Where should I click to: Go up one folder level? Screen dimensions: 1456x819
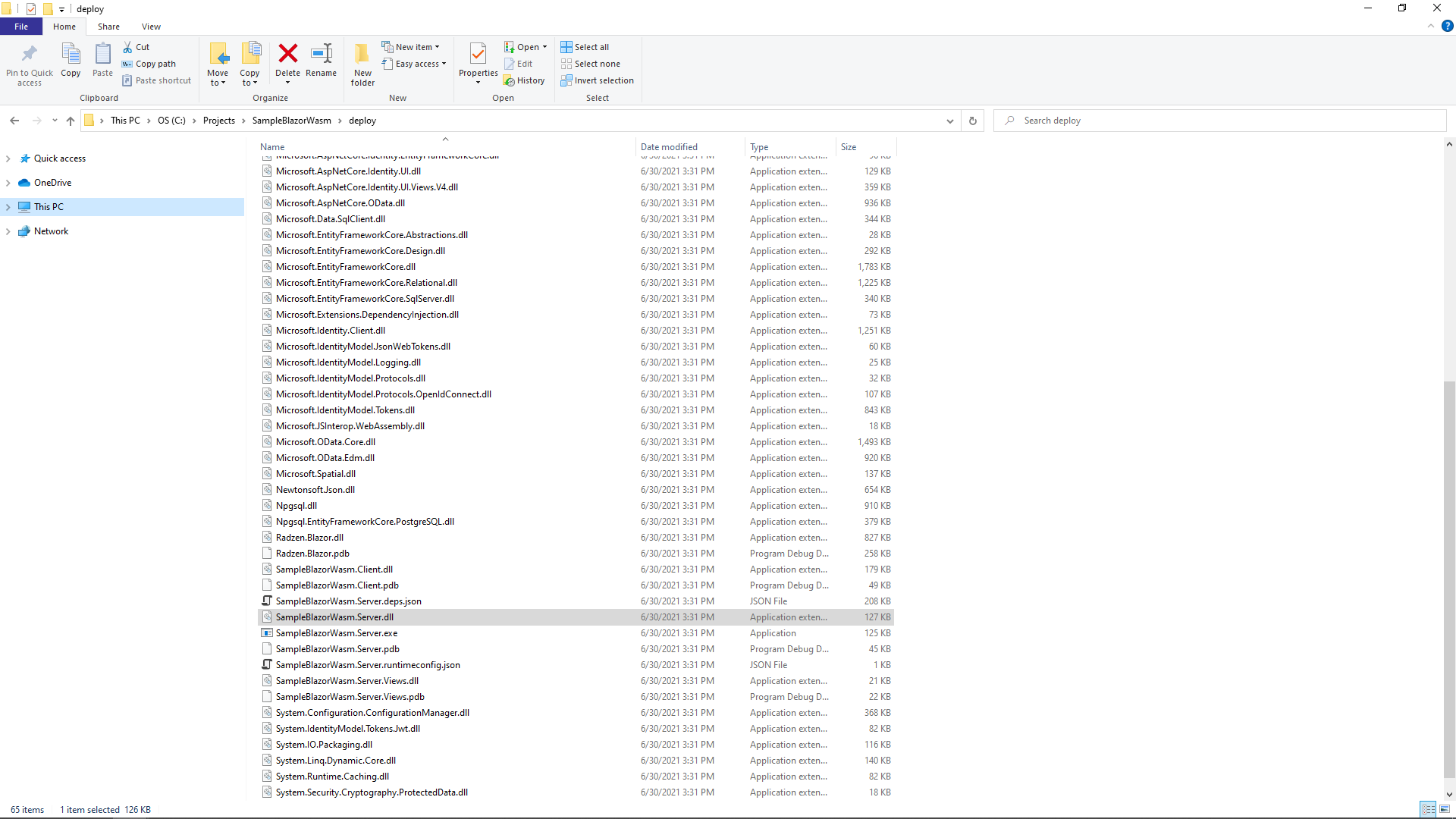coord(71,121)
